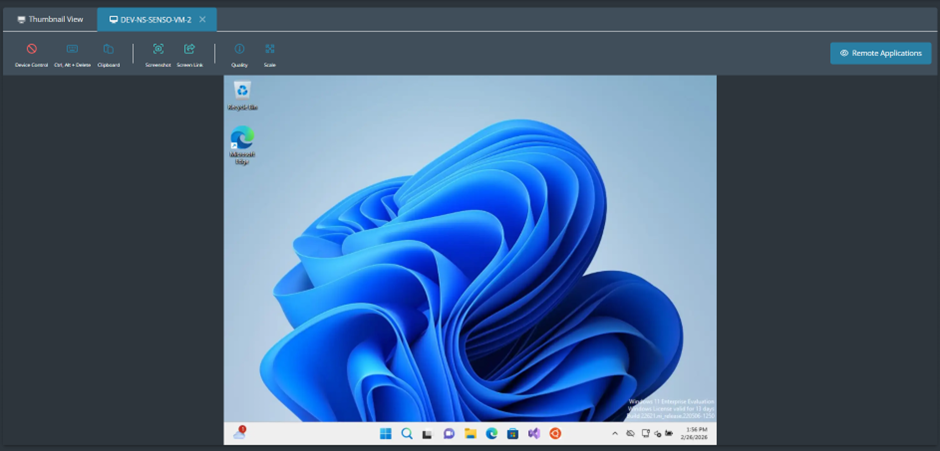Viewport: 940px width, 451px height.
Task: Open the clock showing 1:56 PM
Action: (695, 434)
